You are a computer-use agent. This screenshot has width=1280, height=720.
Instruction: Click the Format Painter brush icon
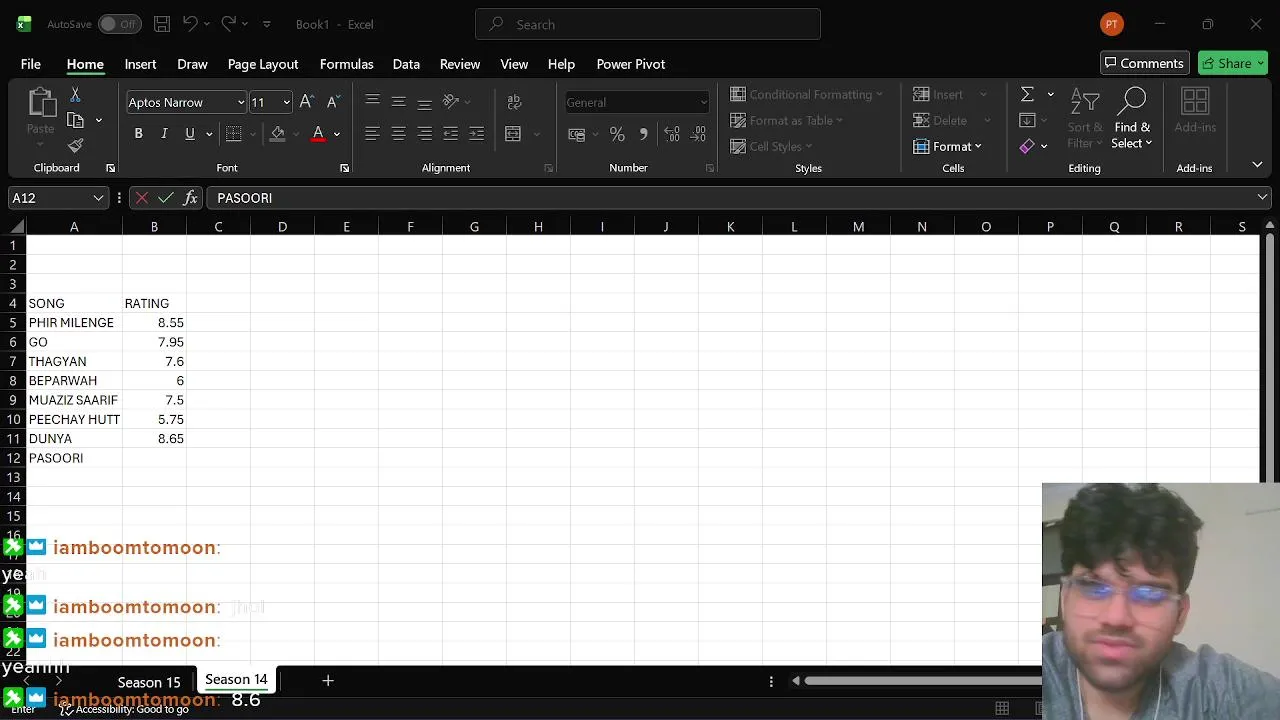click(x=75, y=146)
